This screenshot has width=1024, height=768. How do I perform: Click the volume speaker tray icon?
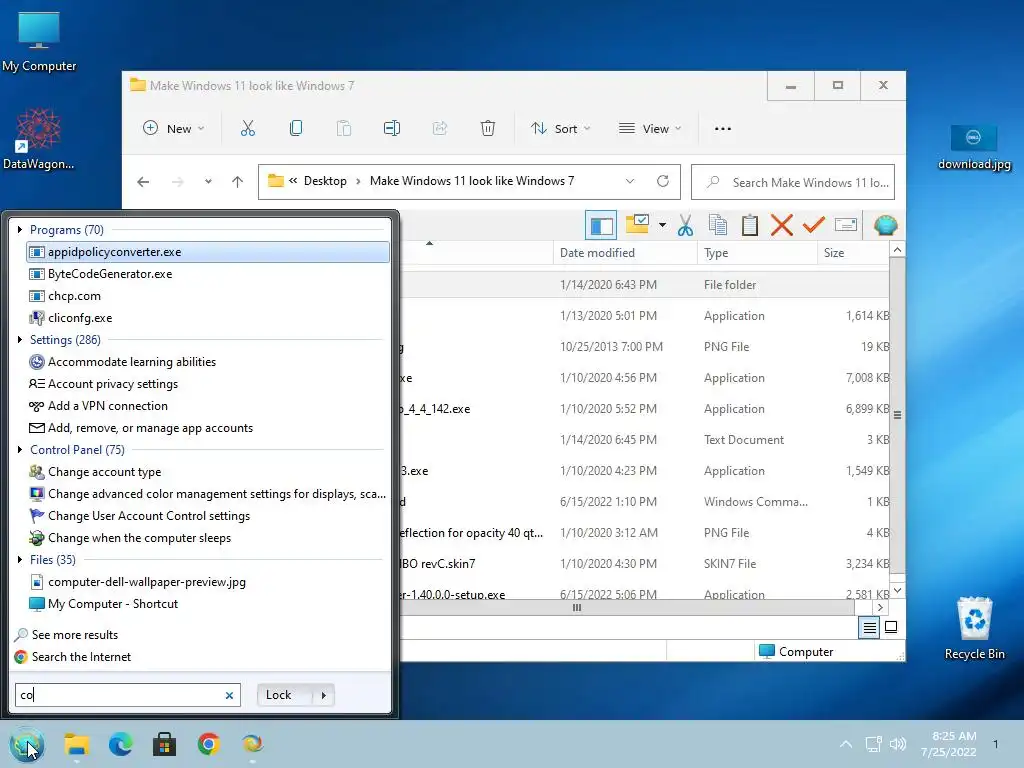click(x=898, y=744)
